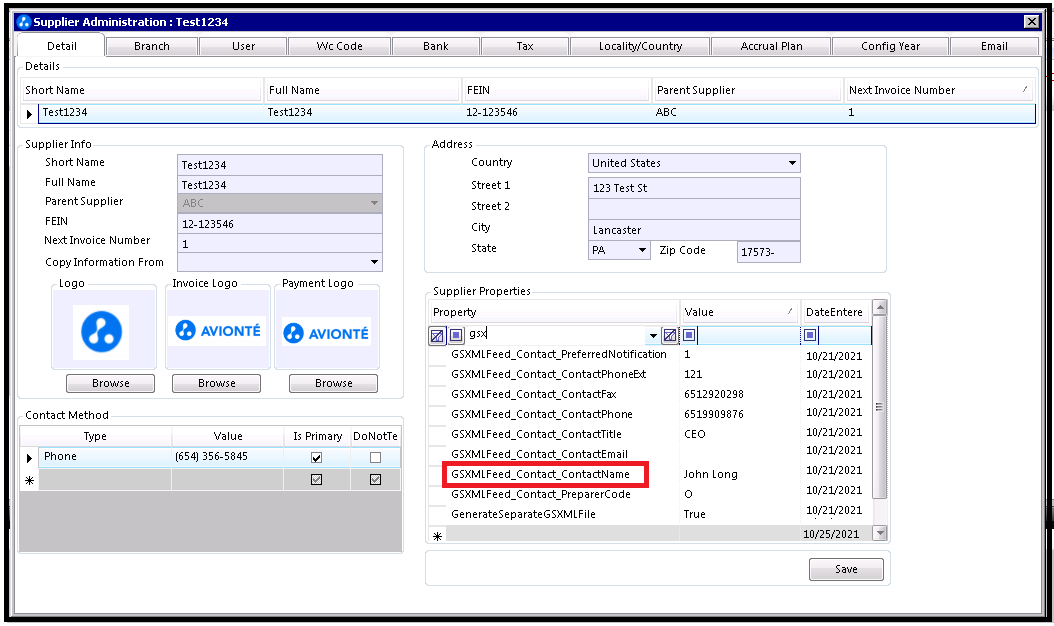1054x626 pixels.
Task: Click the Supplier Properties vertical scrollbar thumb
Action: pyautogui.click(x=879, y=407)
